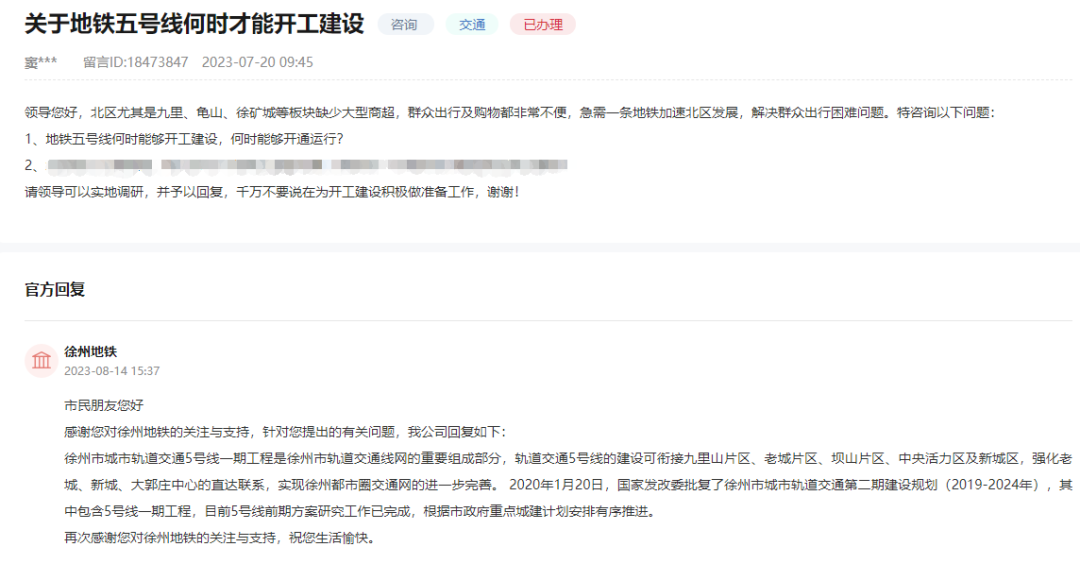The width and height of the screenshot is (1080, 564).
Task: Click the masked username 窦***
Action: [x=41, y=62]
